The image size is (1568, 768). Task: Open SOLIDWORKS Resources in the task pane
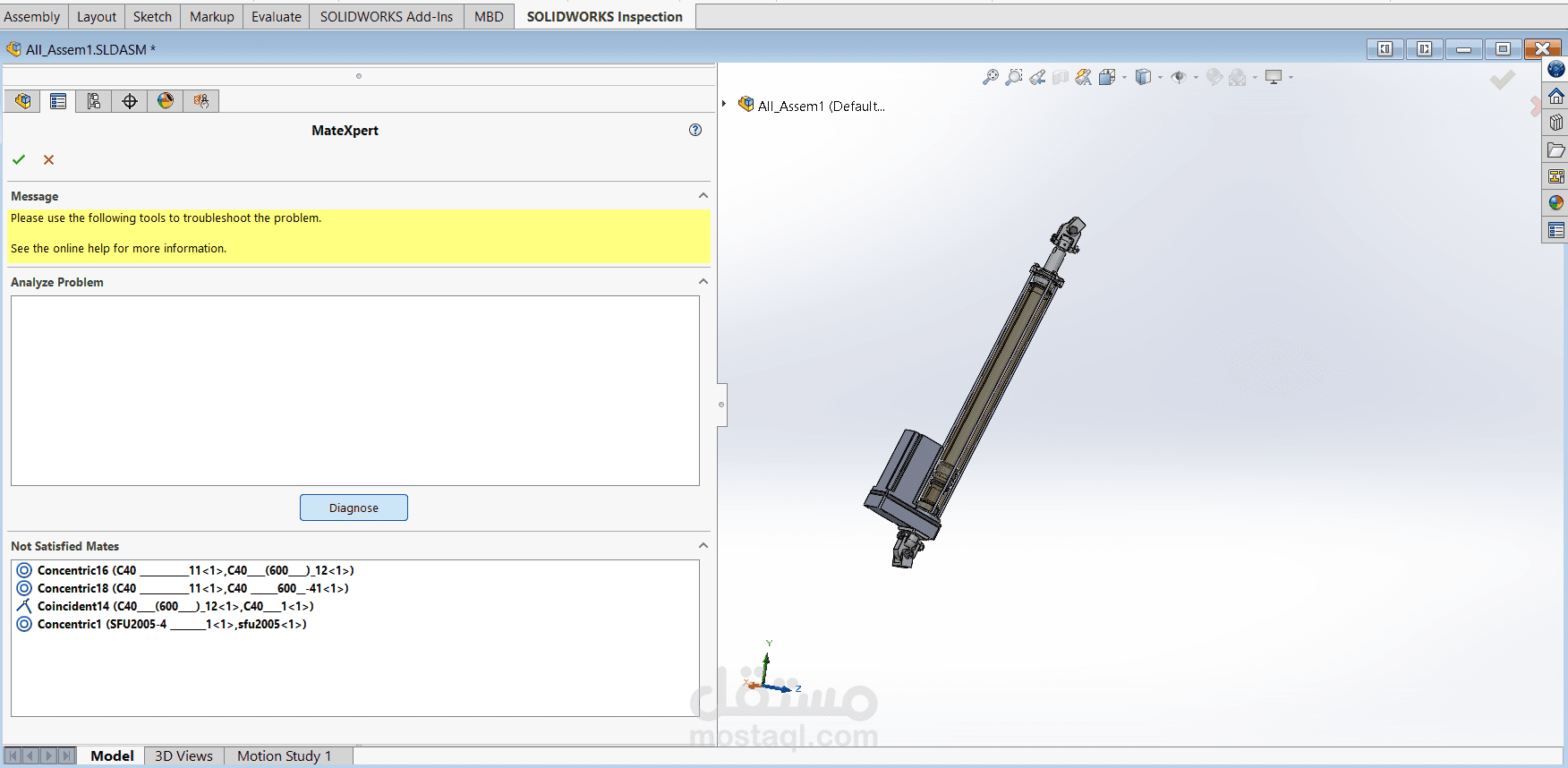(1556, 69)
